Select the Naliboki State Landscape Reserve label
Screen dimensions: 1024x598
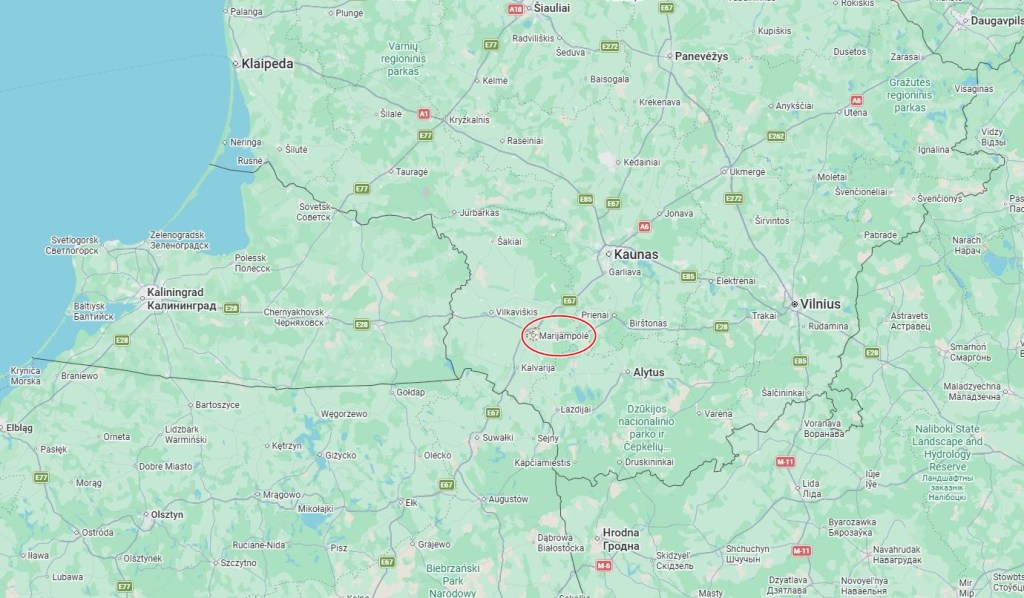[x=948, y=448]
